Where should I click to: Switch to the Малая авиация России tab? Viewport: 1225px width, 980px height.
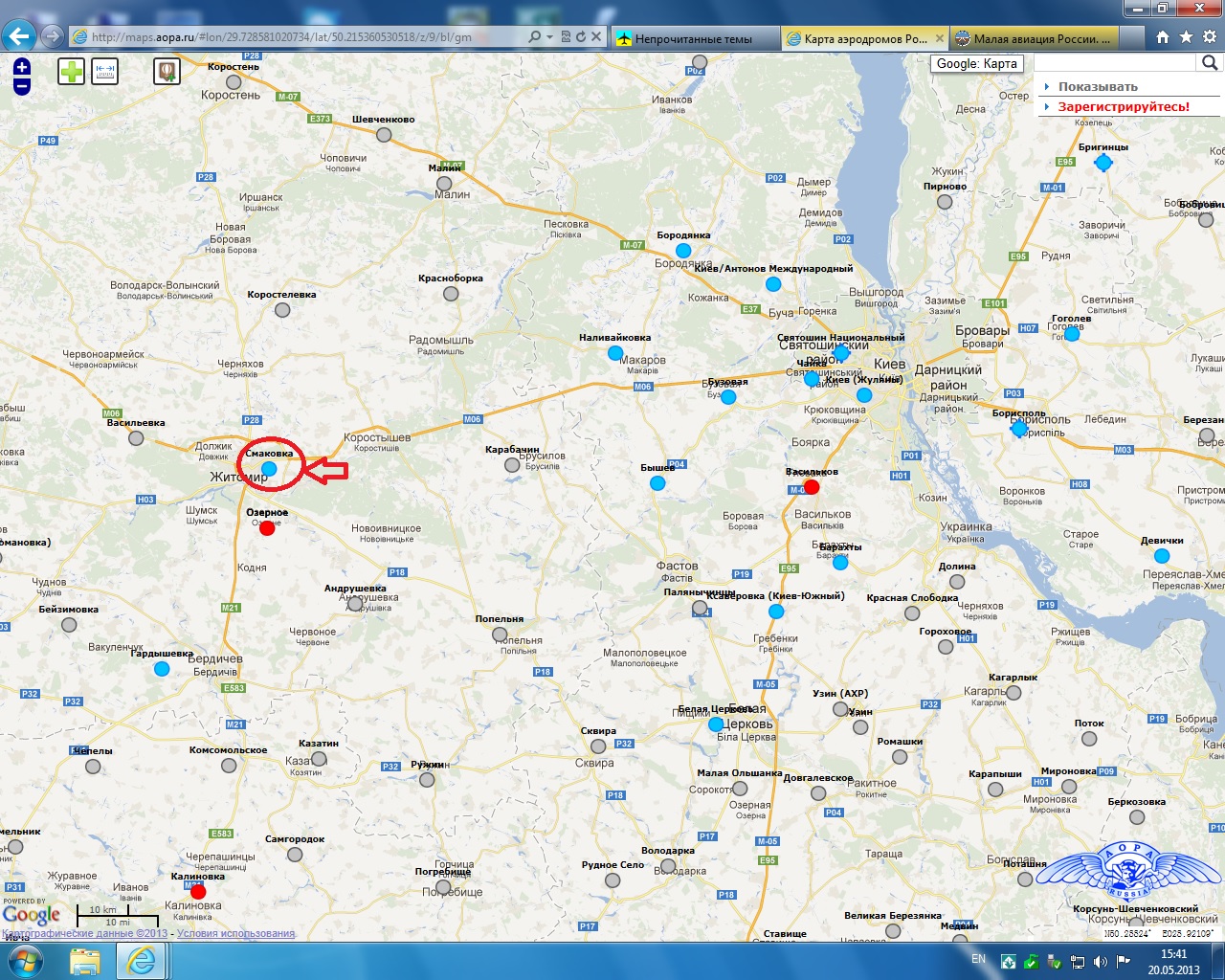point(1041,39)
